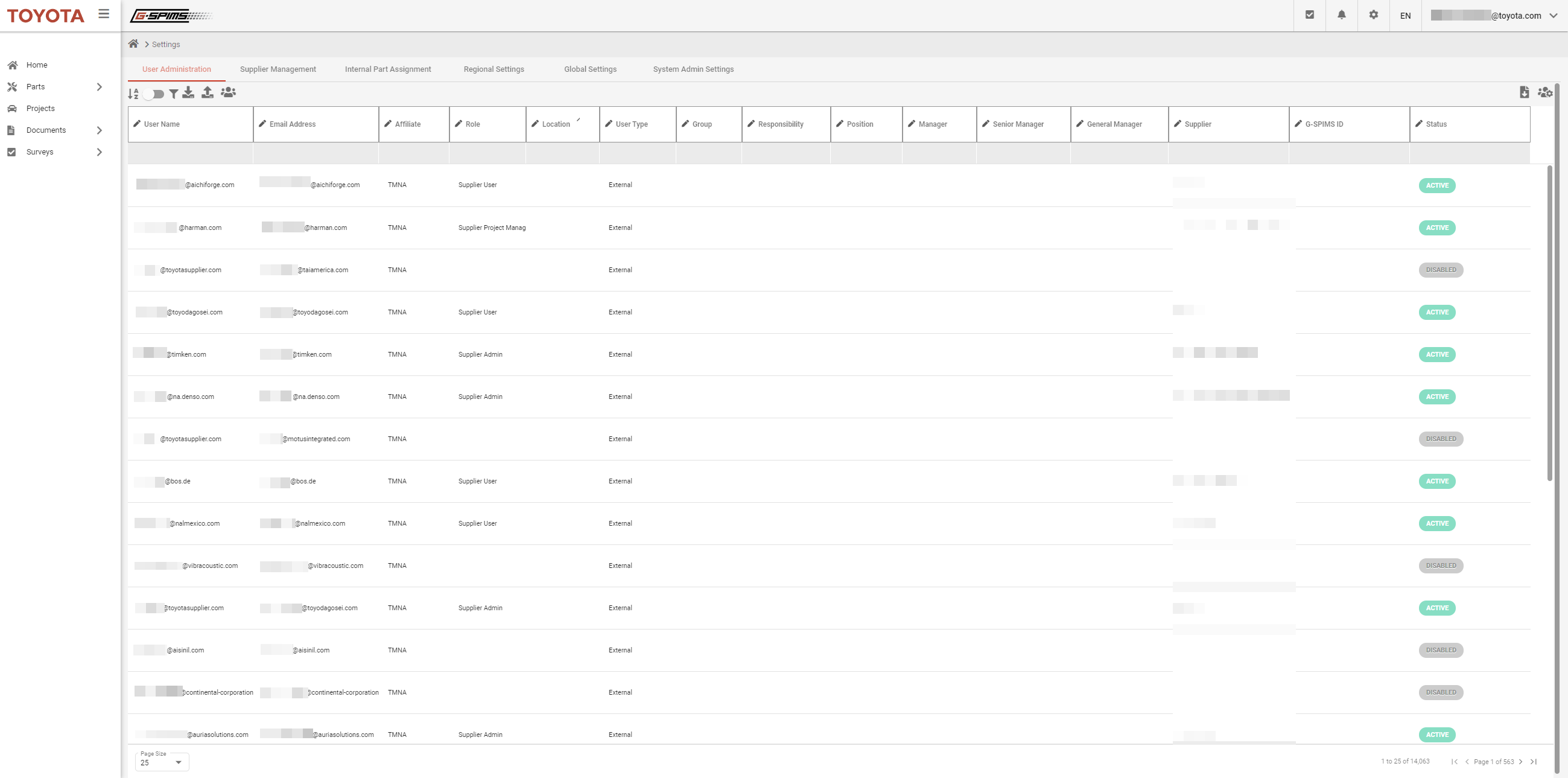Click the top-right export file icon

coord(1524,92)
